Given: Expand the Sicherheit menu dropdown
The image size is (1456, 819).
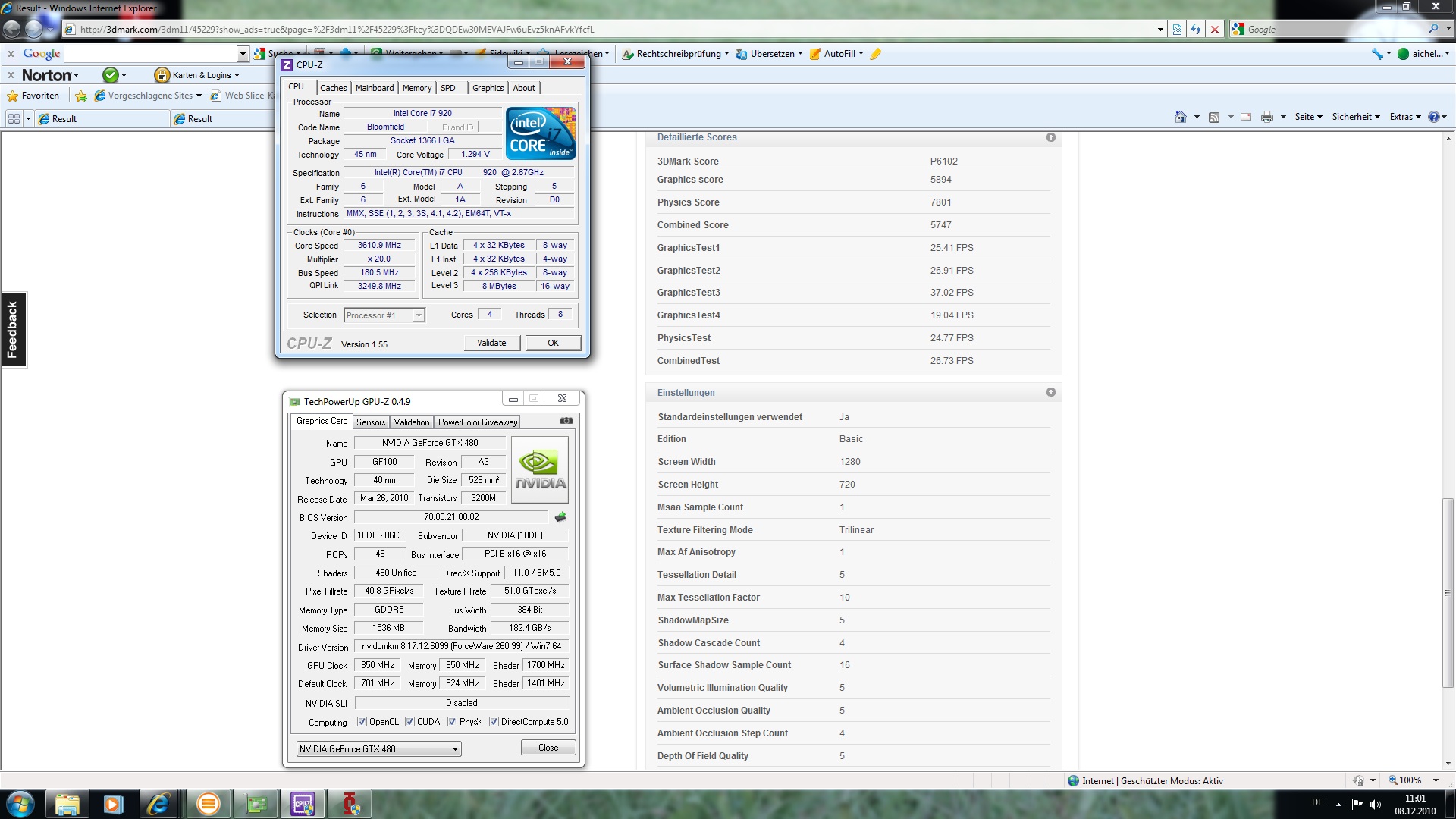Looking at the screenshot, I should pyautogui.click(x=1356, y=117).
